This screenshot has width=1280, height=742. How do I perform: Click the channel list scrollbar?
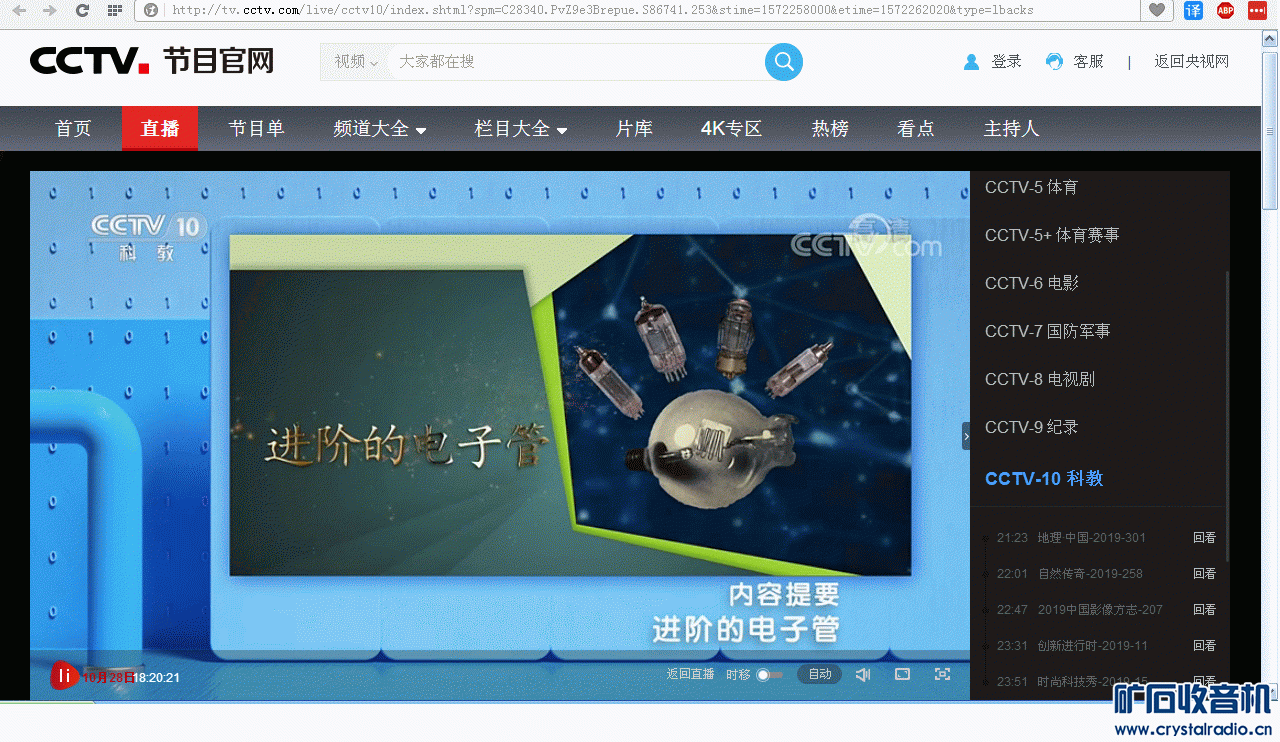[x=1227, y=415]
